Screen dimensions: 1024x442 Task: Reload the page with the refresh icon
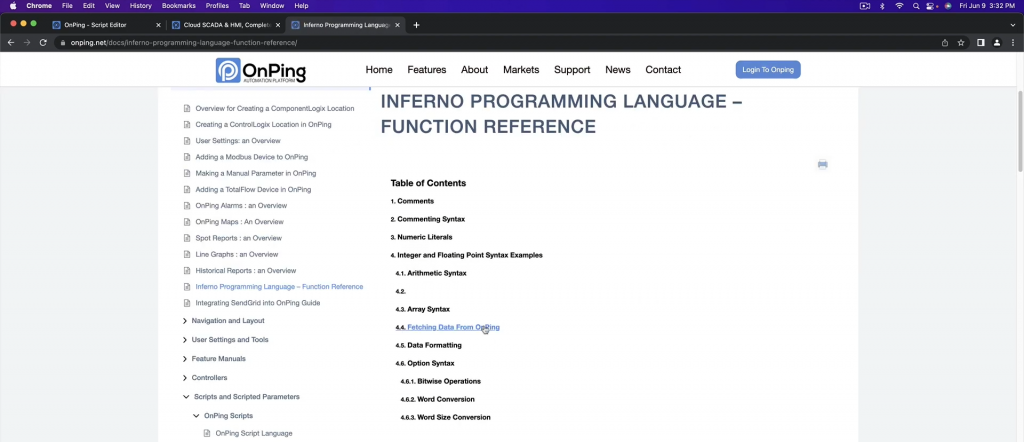[x=43, y=42]
